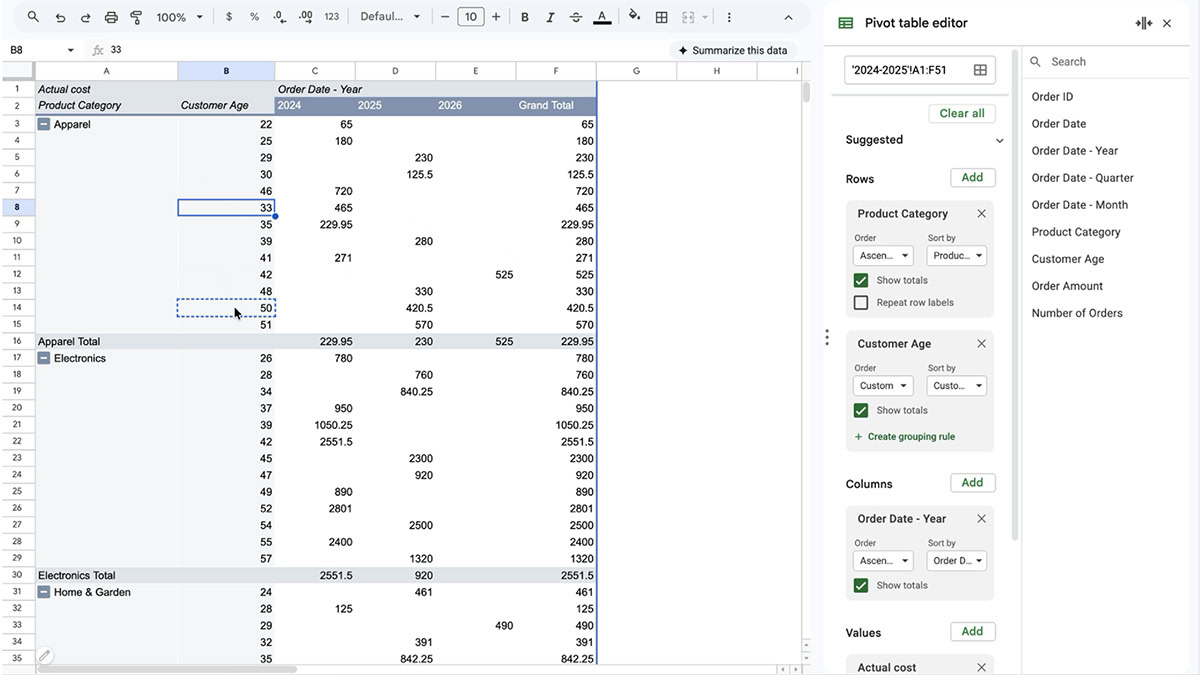
Task: Open Customer Age Order Custom dropdown
Action: (883, 386)
